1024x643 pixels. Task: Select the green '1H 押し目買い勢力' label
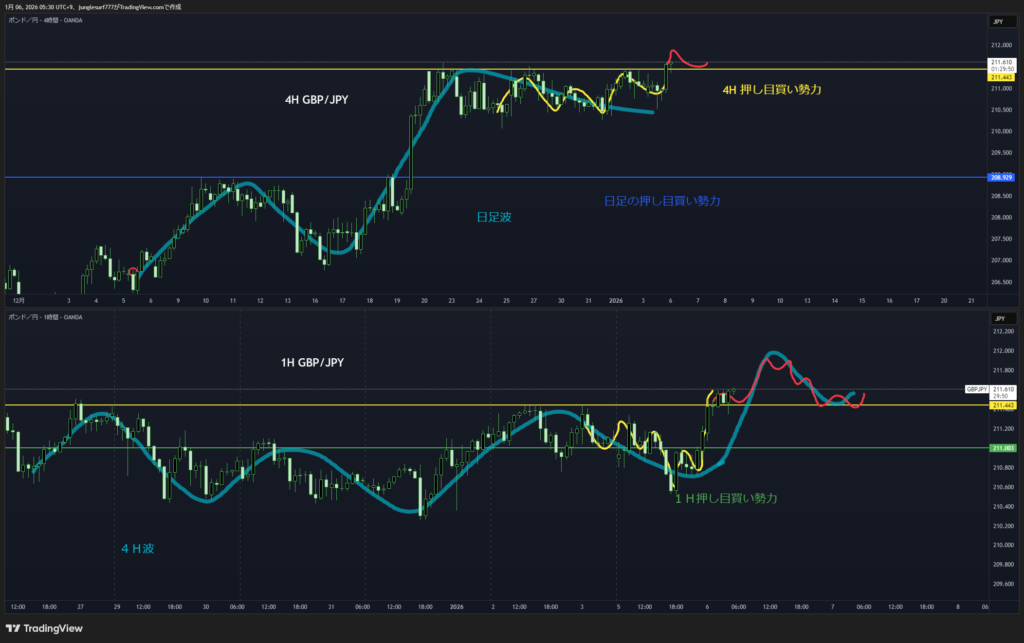(726, 497)
